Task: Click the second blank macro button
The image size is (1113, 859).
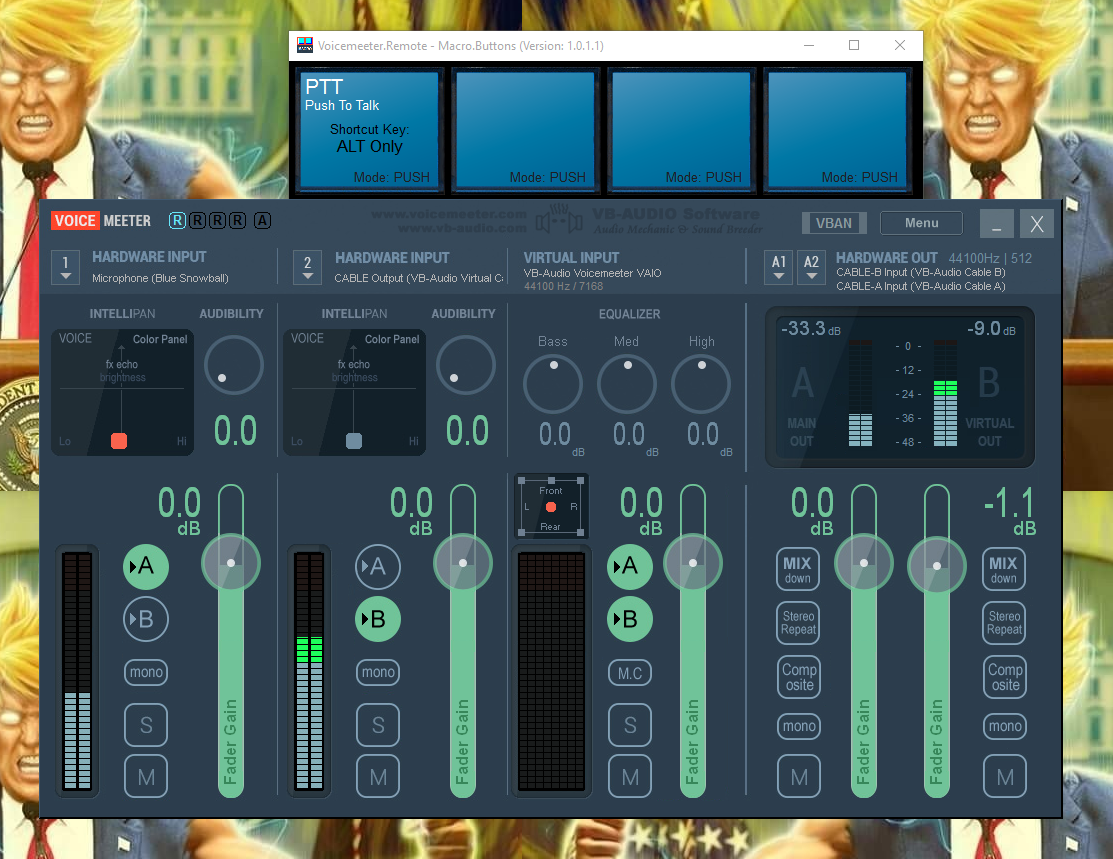Action: point(525,130)
